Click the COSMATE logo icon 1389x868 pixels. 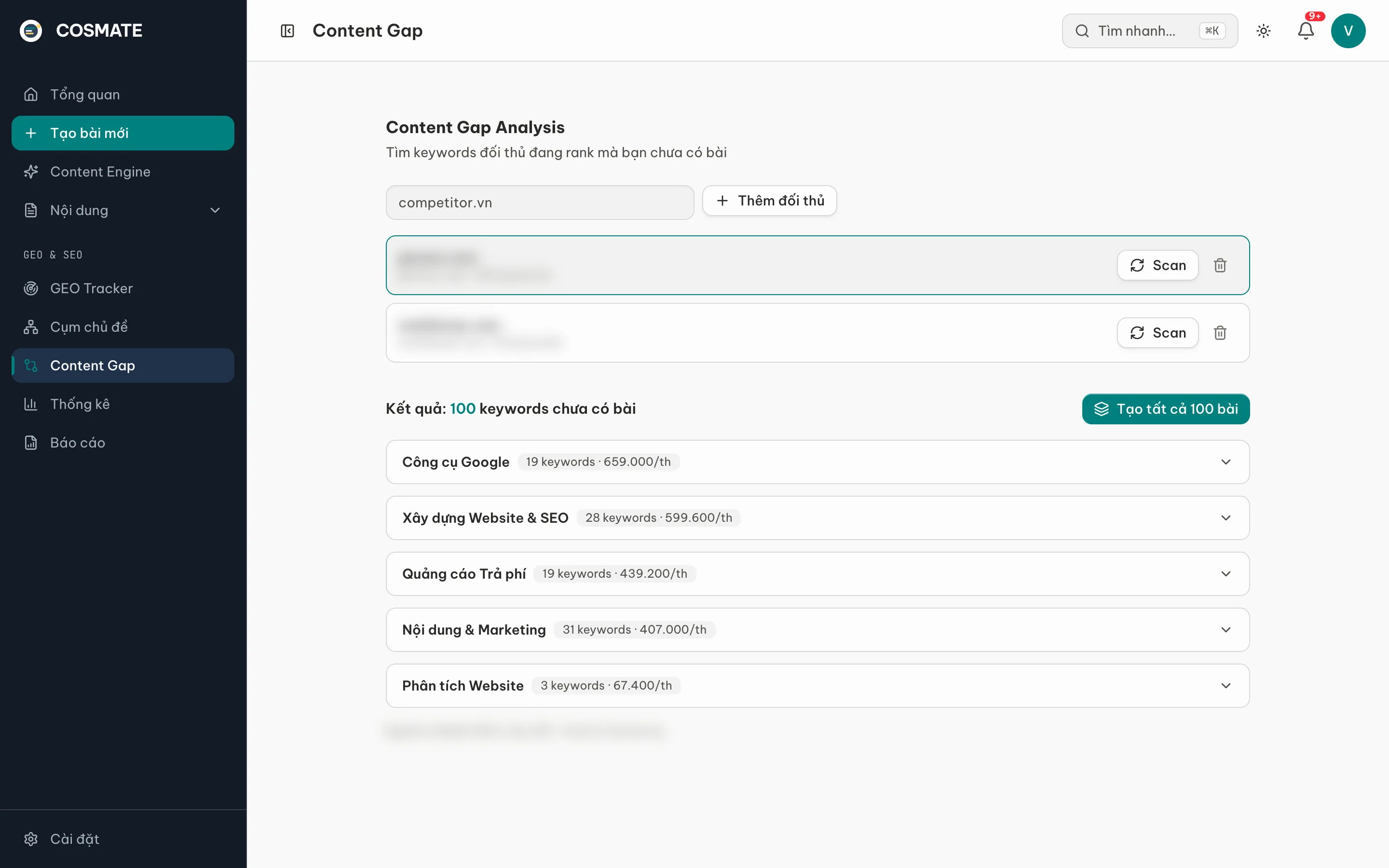[x=31, y=30]
